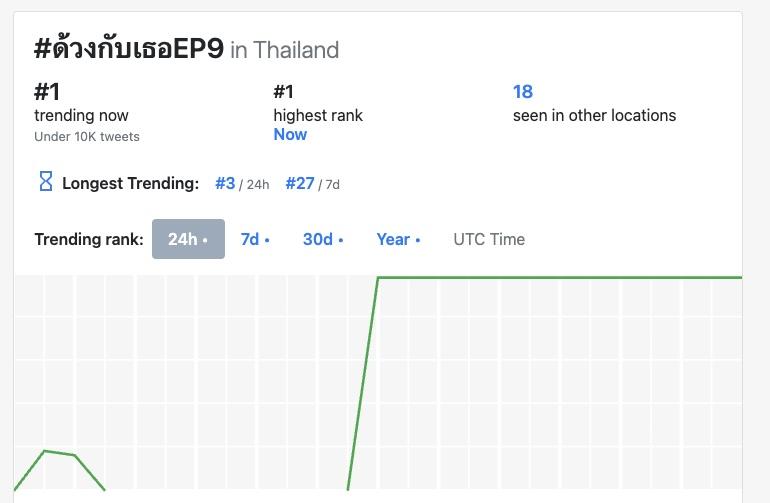Viewport: 770px width, 503px height.
Task: Toggle the UTC Time option
Action: [489, 239]
